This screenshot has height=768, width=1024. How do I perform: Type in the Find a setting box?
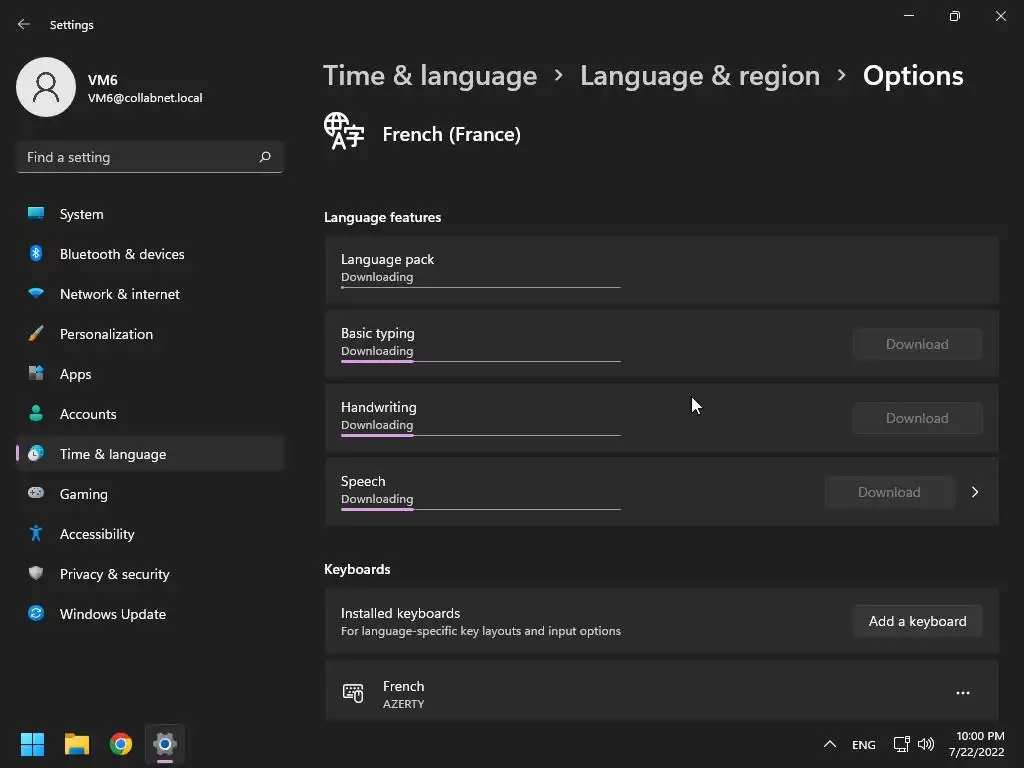[x=138, y=157]
